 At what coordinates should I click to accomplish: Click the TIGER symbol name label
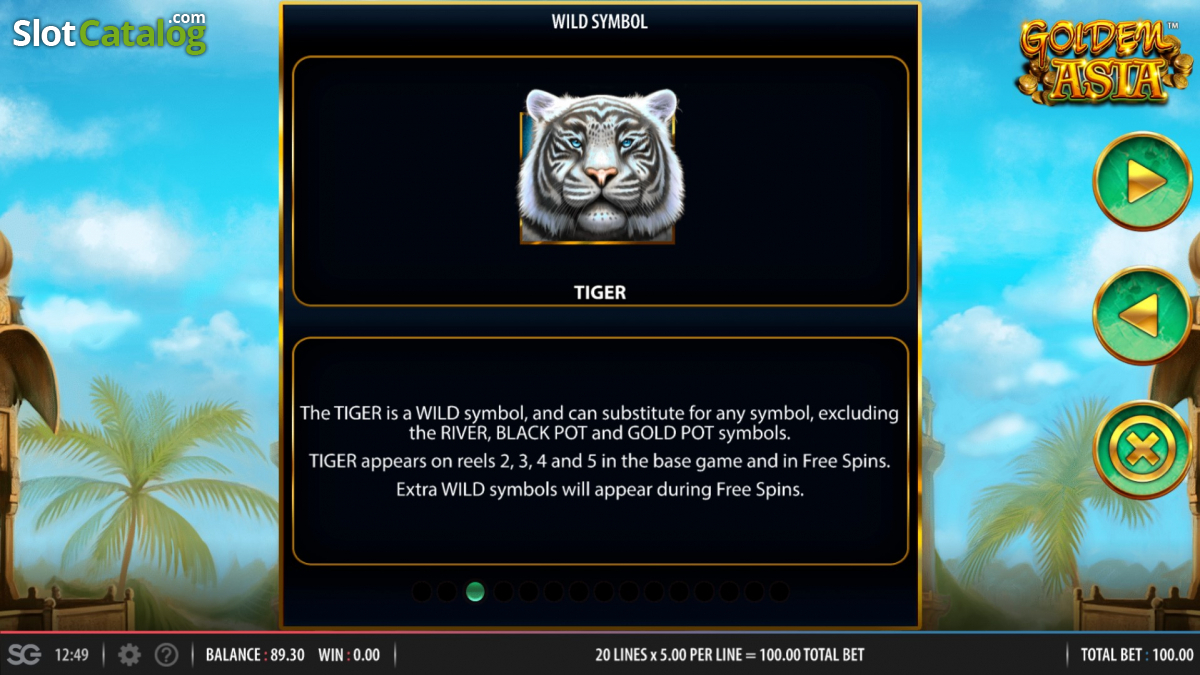click(x=600, y=292)
